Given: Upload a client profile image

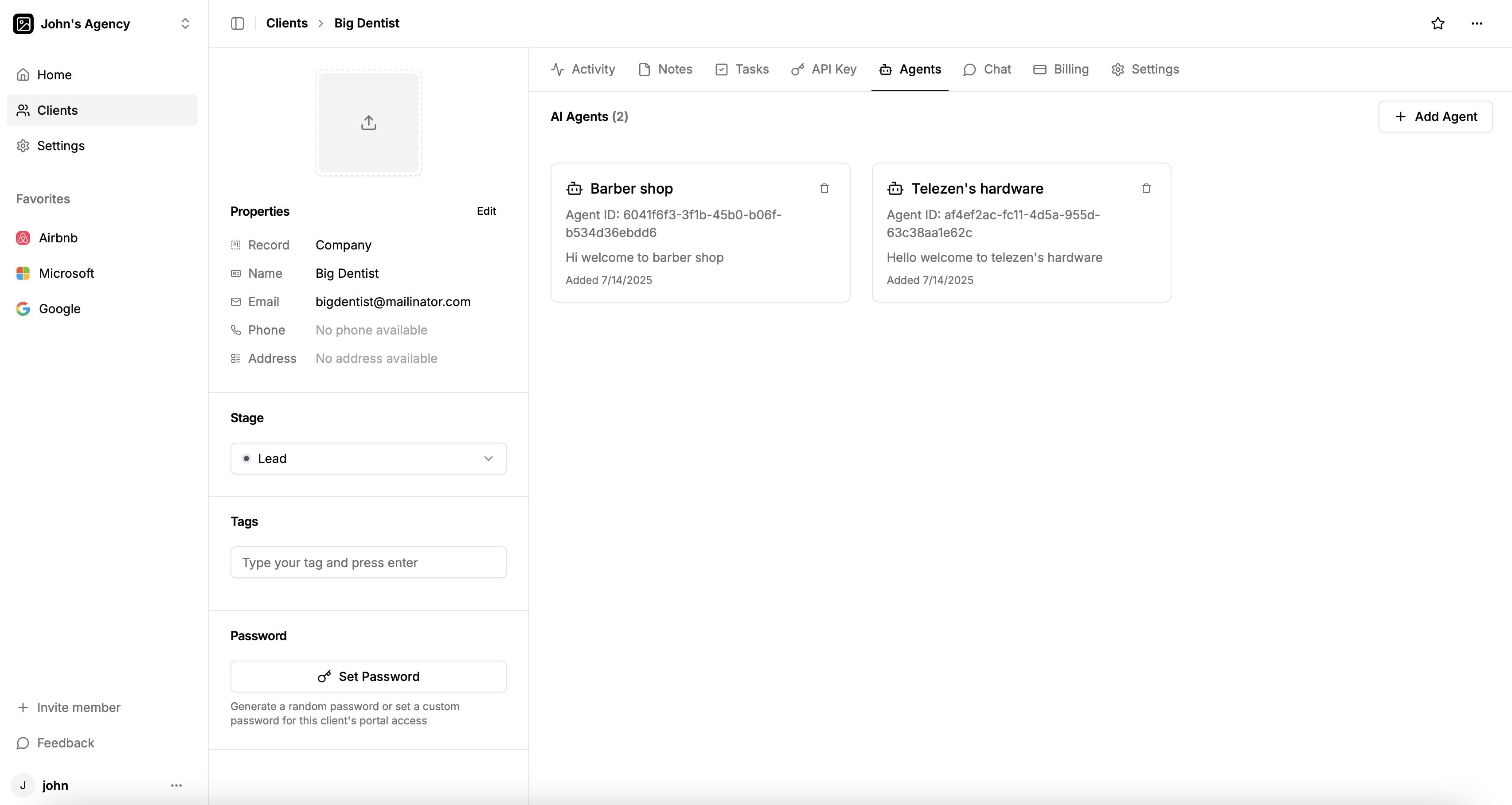Looking at the screenshot, I should point(368,123).
